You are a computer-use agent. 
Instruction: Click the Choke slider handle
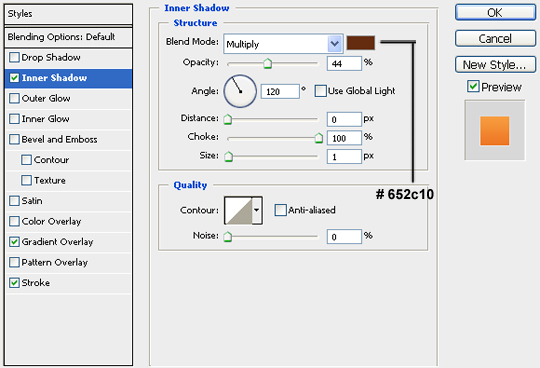tap(319, 138)
